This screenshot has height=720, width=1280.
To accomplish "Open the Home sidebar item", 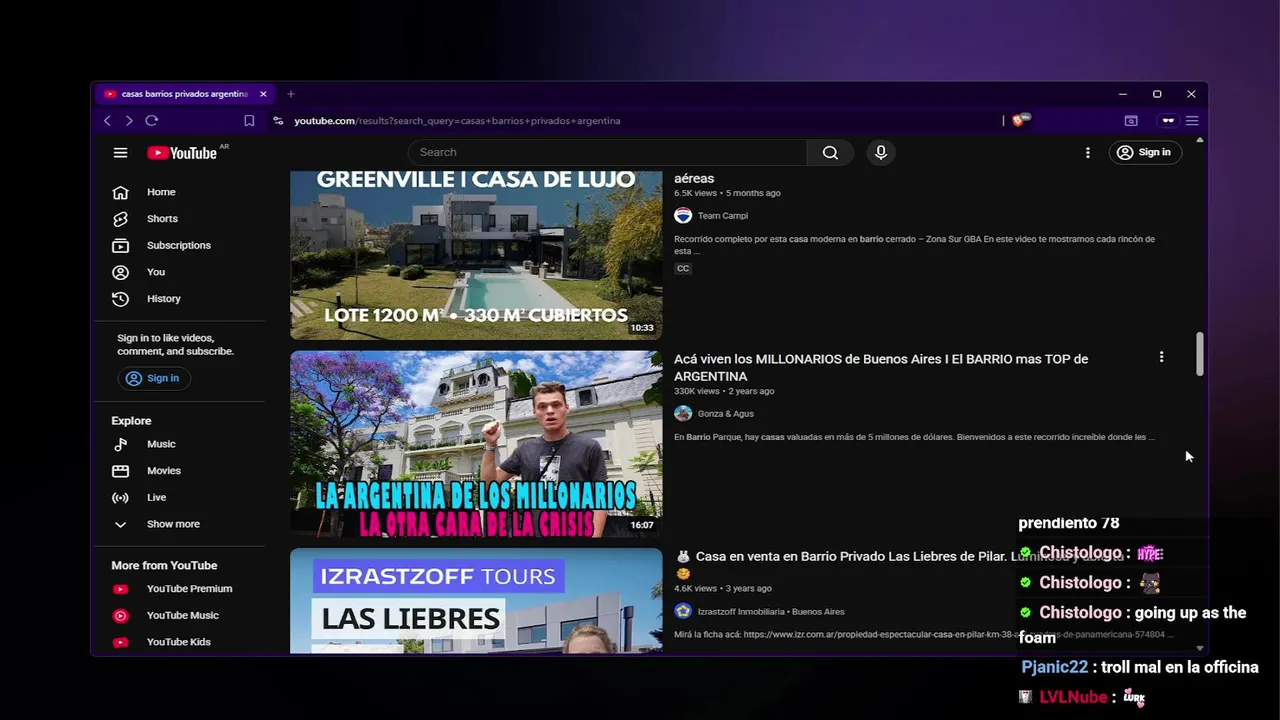I will 180,192.
